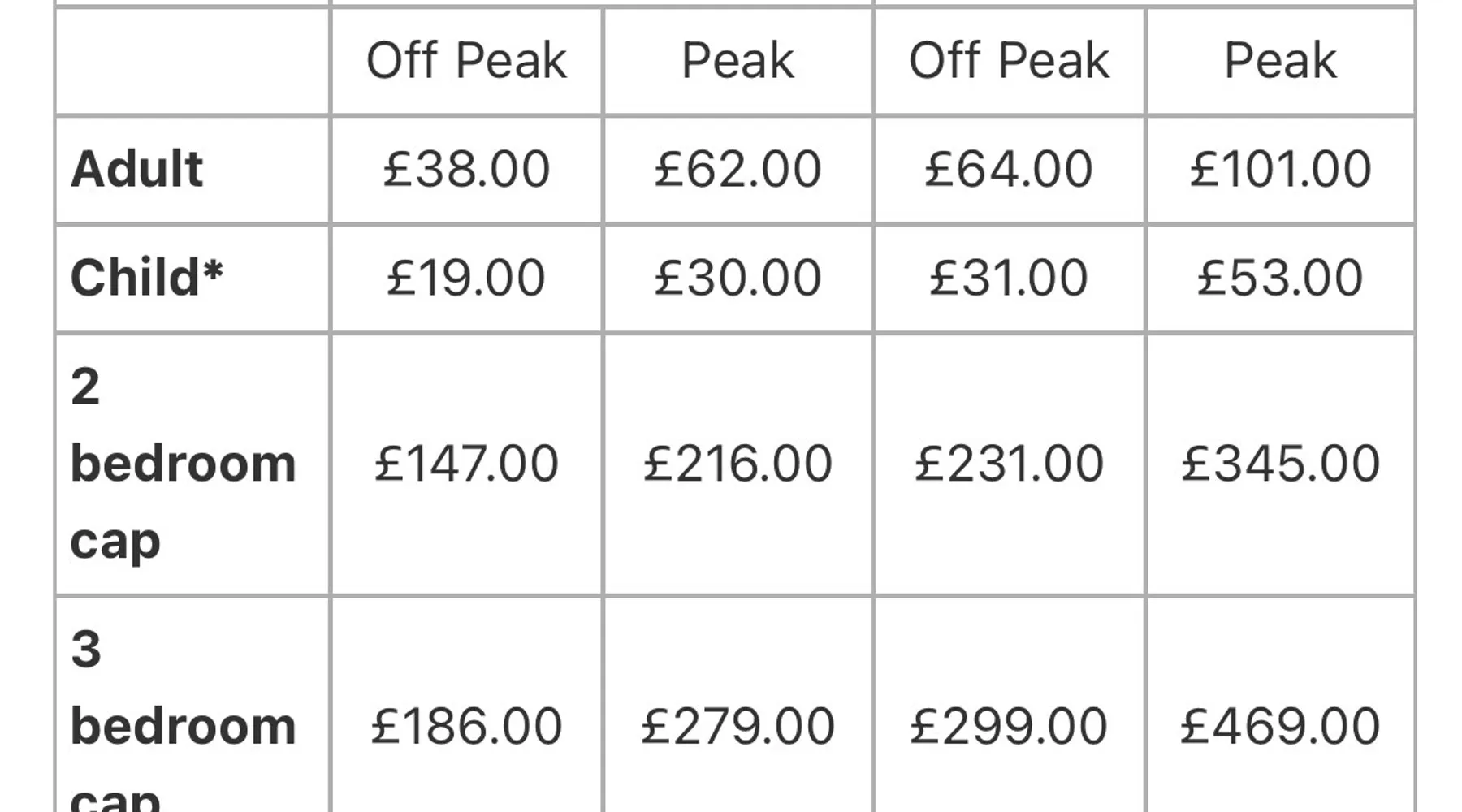Select the £216.00 price cell

click(737, 464)
